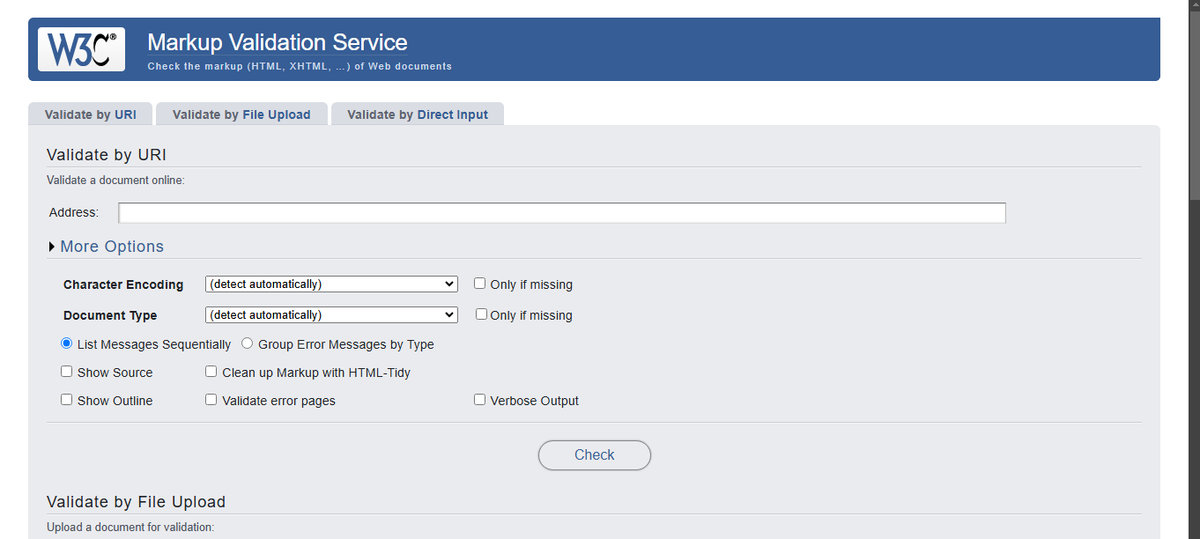Viewport: 1200px width, 539px height.
Task: Focus the Address input field
Action: (x=562, y=213)
